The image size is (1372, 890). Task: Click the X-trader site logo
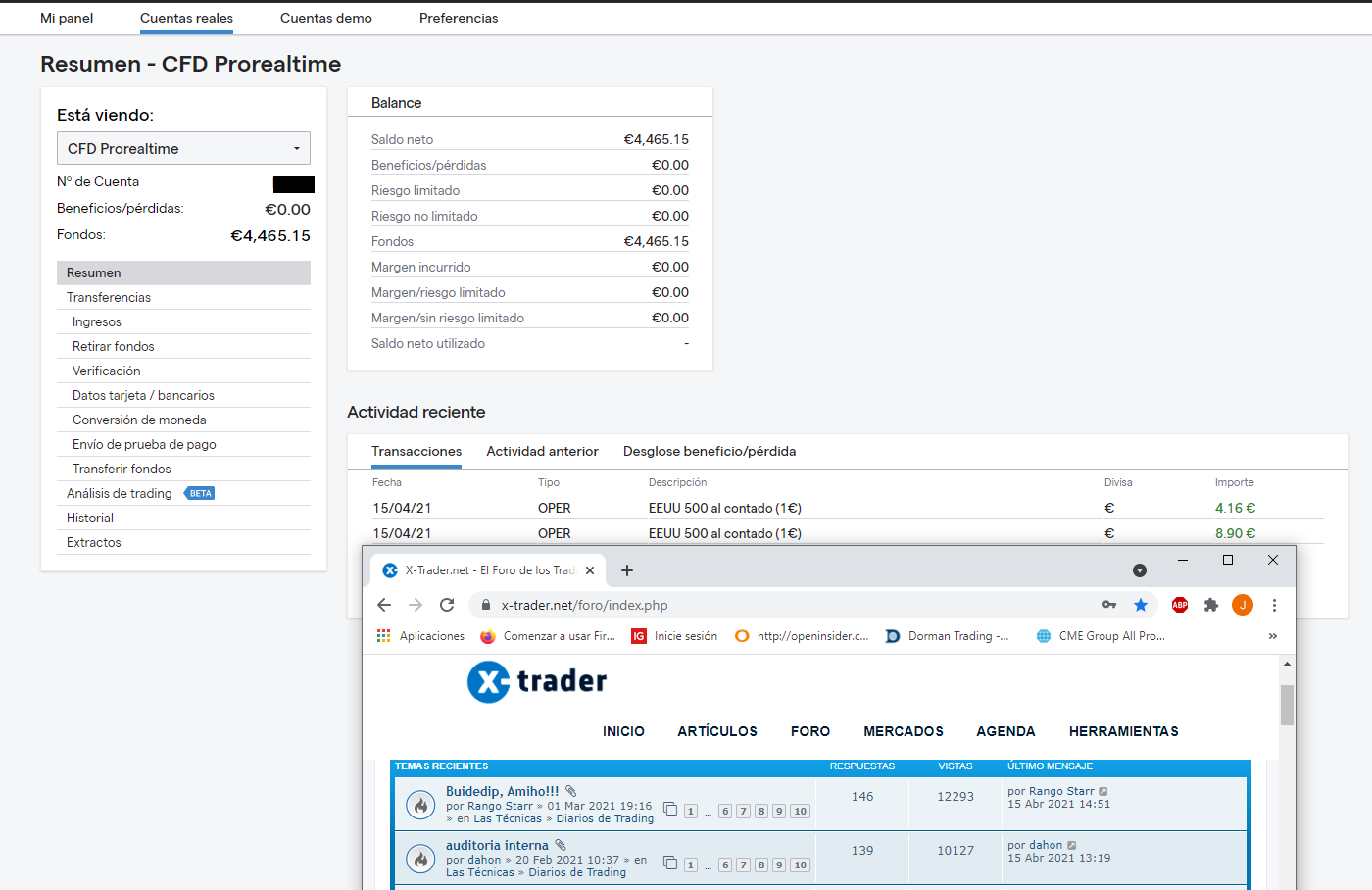(537, 681)
